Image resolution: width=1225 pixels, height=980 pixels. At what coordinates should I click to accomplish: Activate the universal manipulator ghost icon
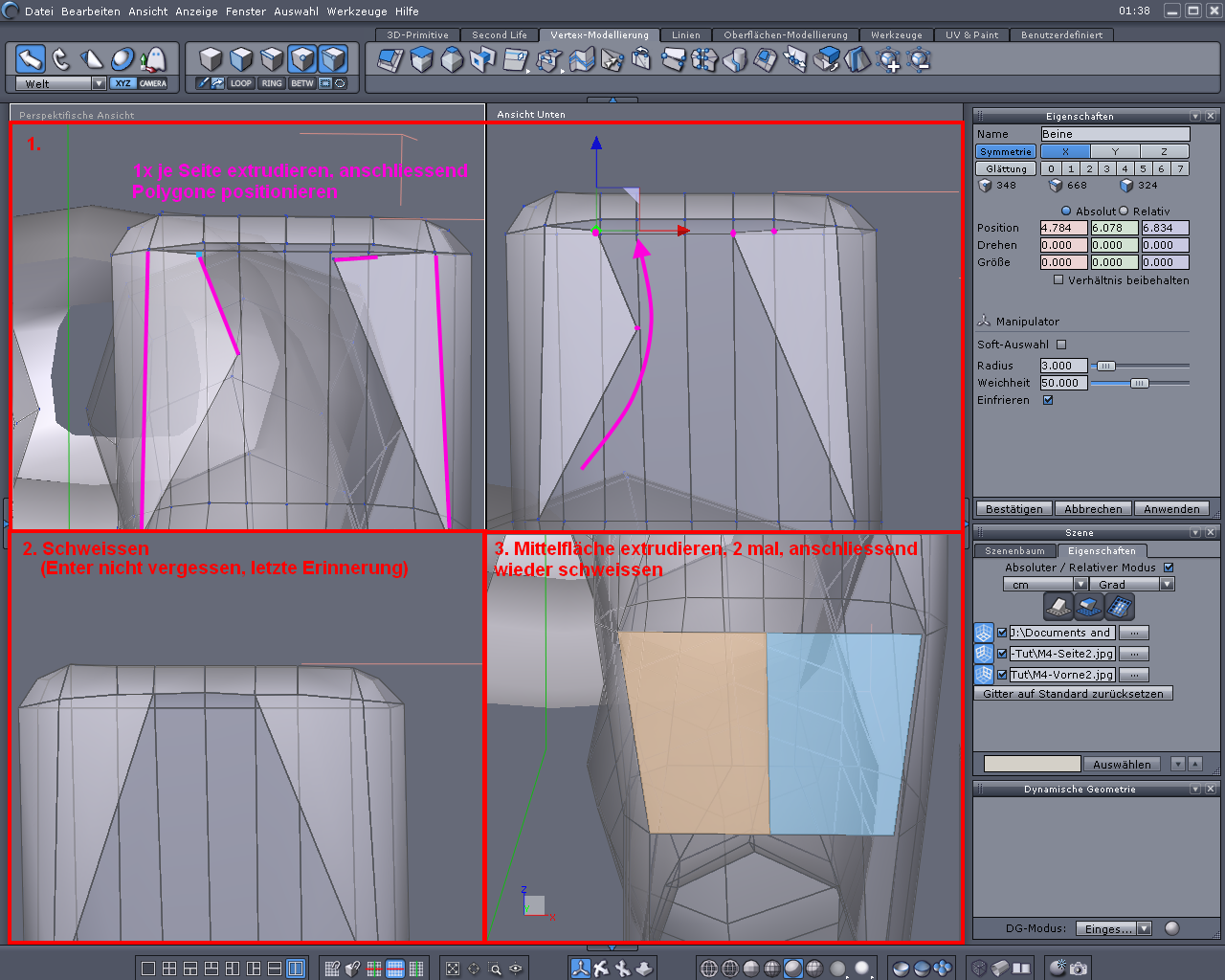coord(153,59)
